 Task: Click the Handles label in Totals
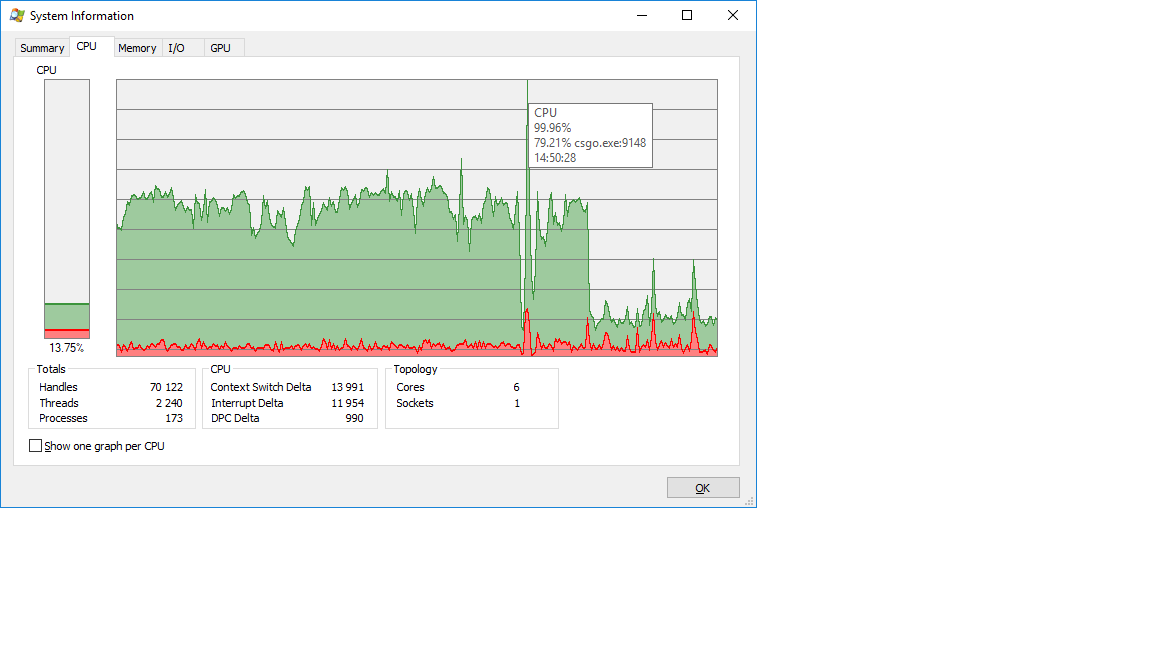click(x=58, y=387)
